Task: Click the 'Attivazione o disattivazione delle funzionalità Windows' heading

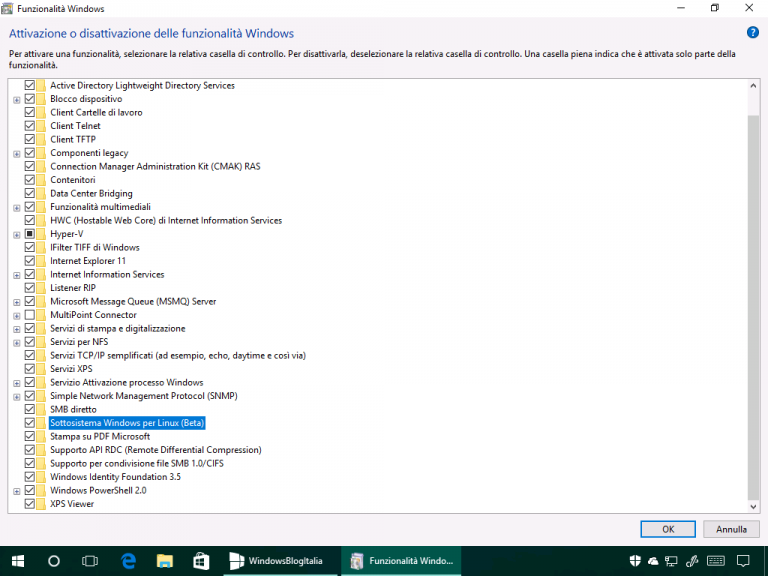Action: [x=151, y=33]
